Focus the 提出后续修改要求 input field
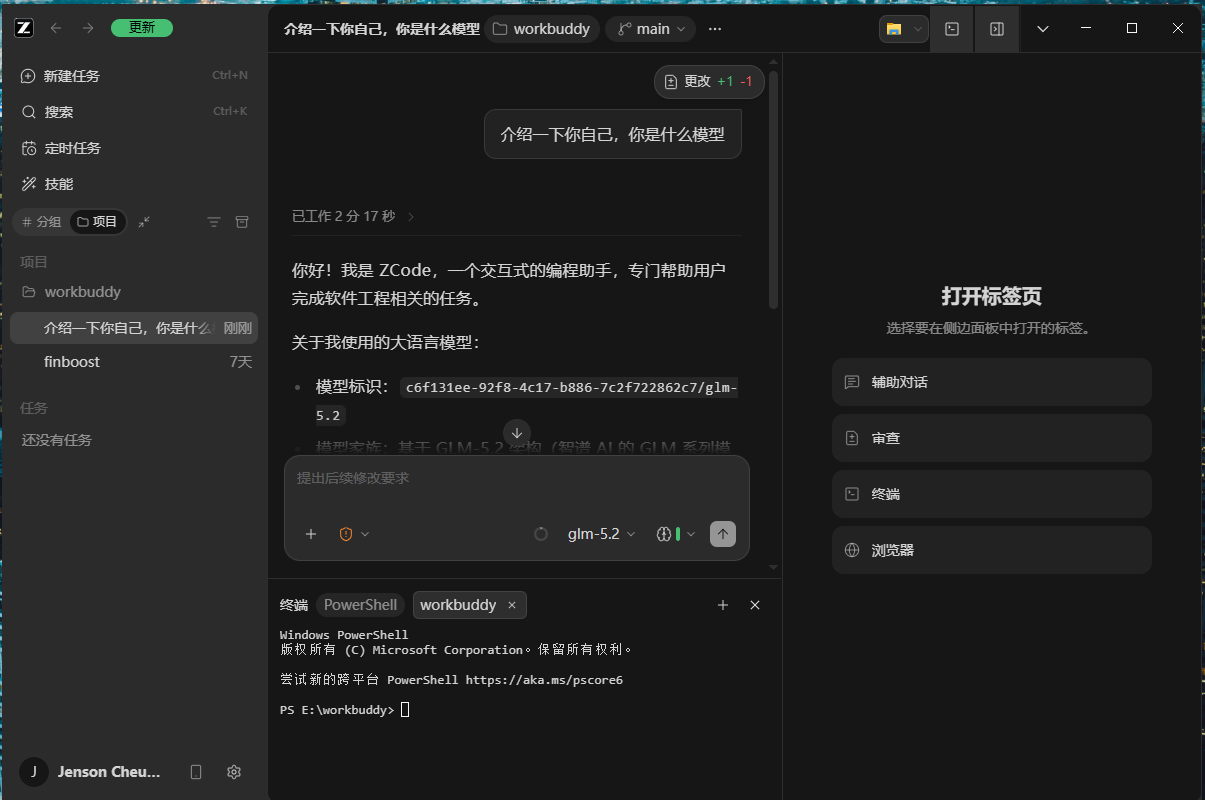The width and height of the screenshot is (1205, 800). (x=517, y=479)
